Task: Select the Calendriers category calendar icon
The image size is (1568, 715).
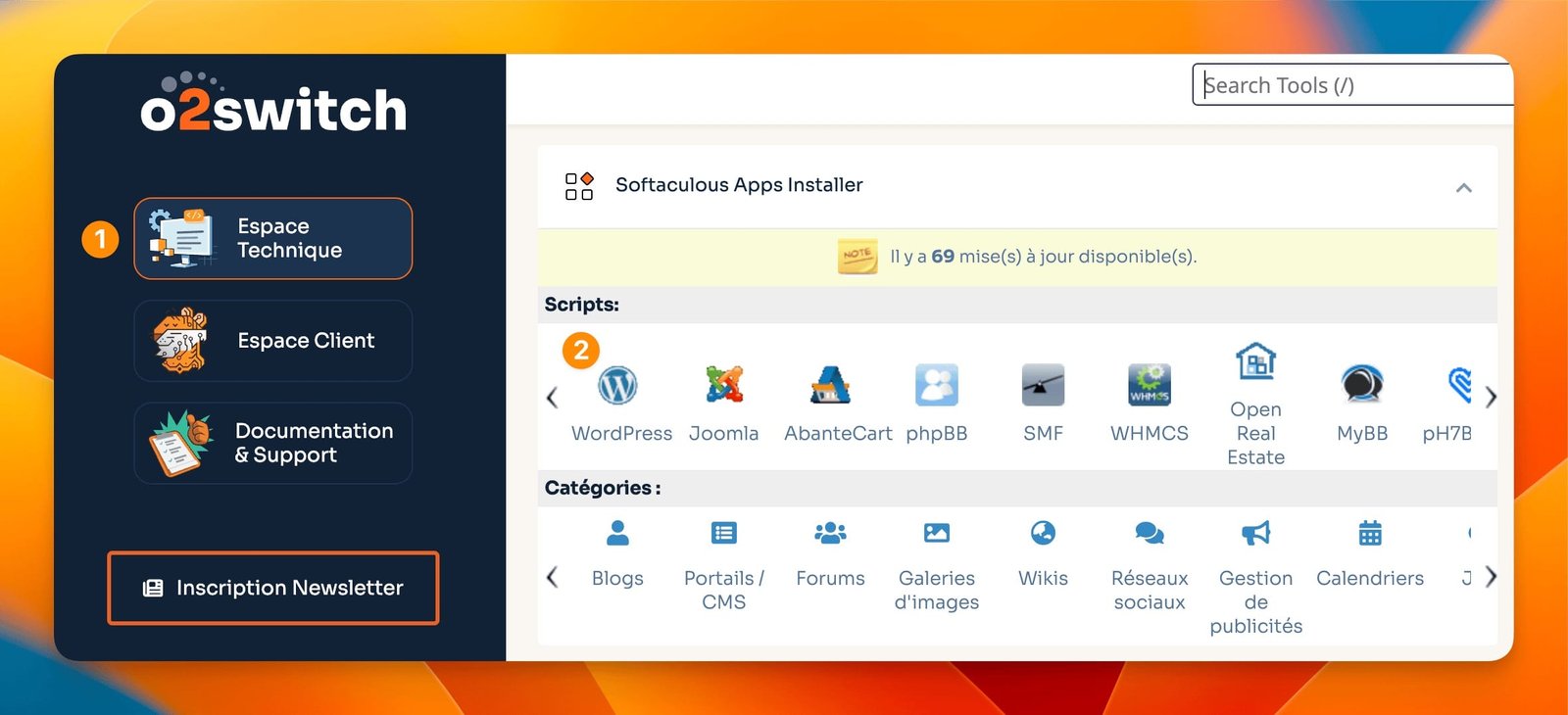Action: click(1370, 533)
